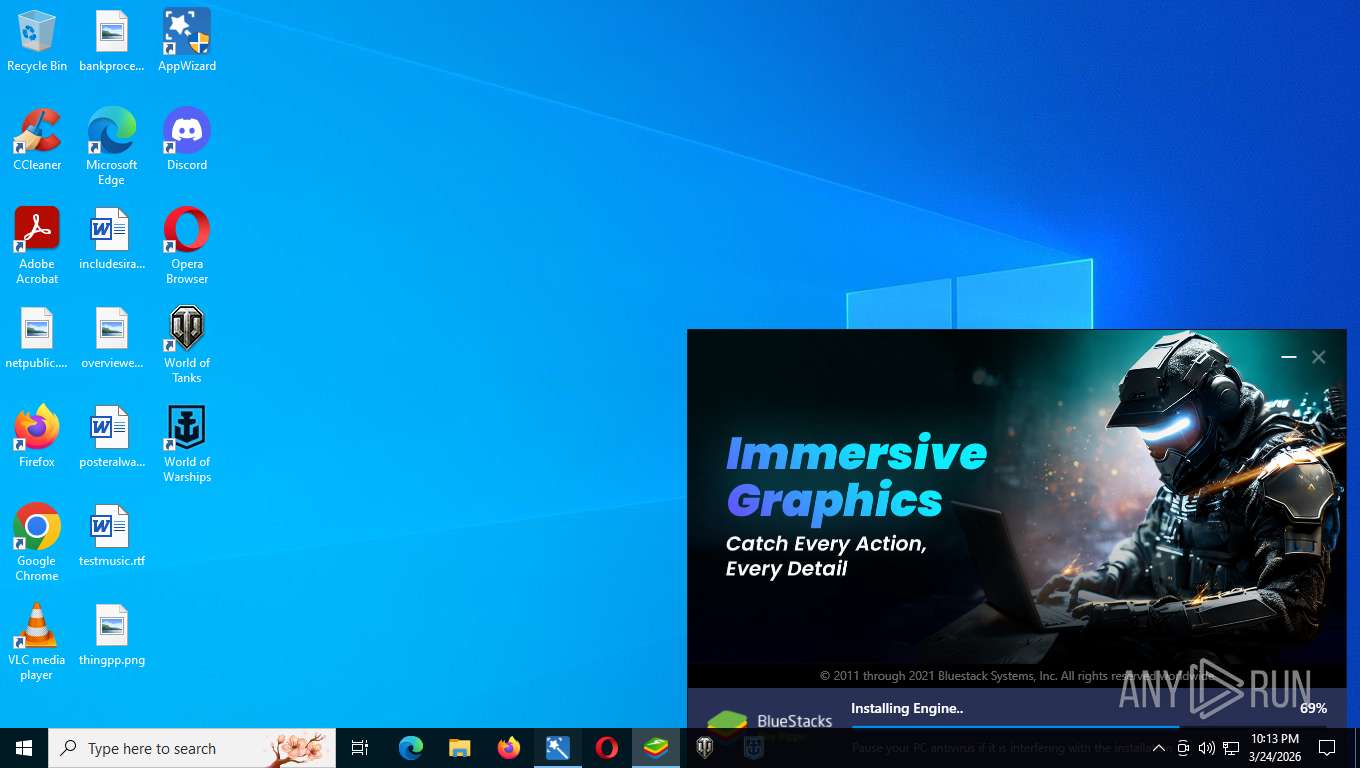Launch Firefox from the taskbar
Screen dimensions: 1360x768
pos(509,748)
